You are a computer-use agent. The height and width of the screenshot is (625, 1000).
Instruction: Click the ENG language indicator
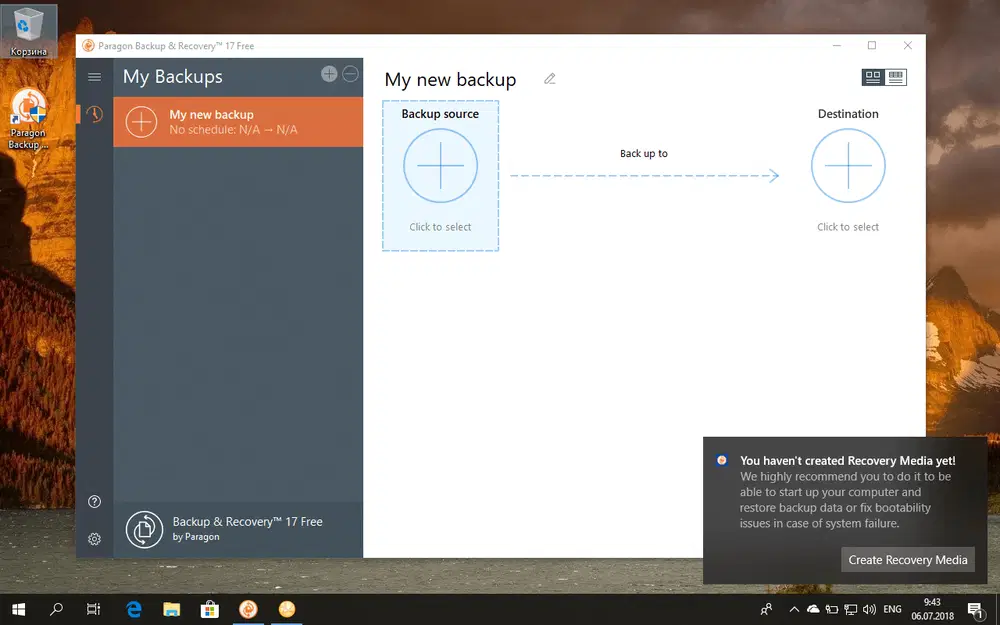pyautogui.click(x=892, y=610)
